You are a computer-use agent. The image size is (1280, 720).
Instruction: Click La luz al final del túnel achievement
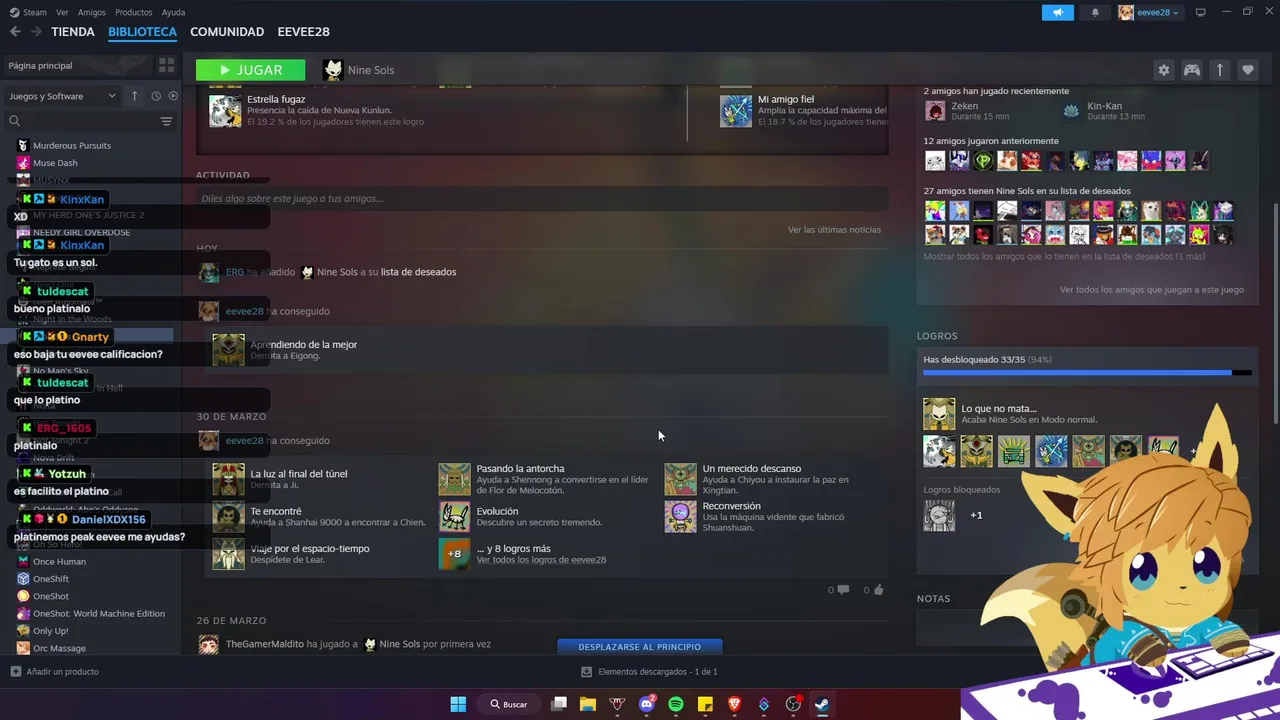click(228, 479)
